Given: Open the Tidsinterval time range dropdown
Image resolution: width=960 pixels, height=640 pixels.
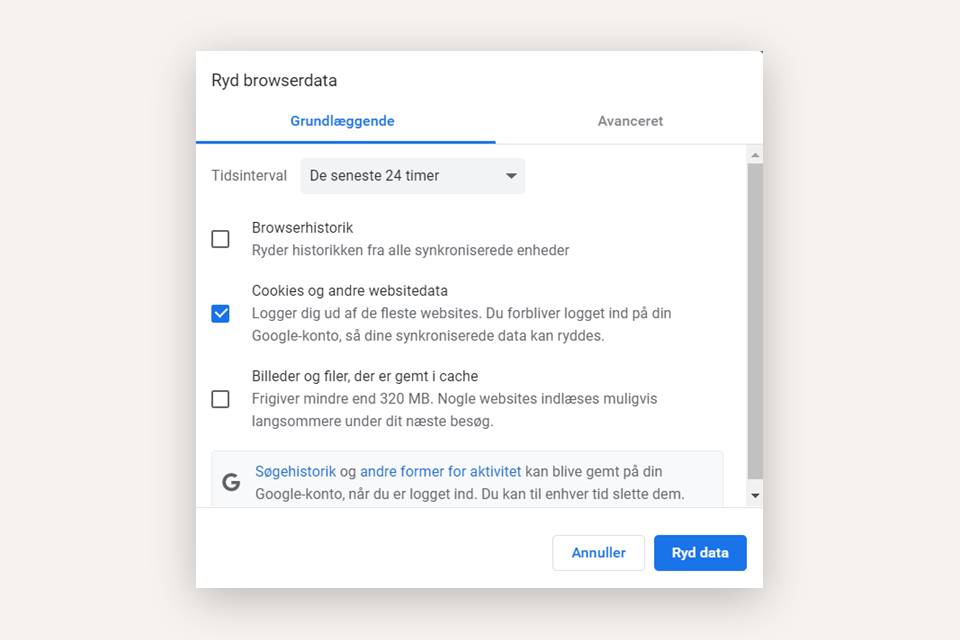Looking at the screenshot, I should pyautogui.click(x=412, y=175).
